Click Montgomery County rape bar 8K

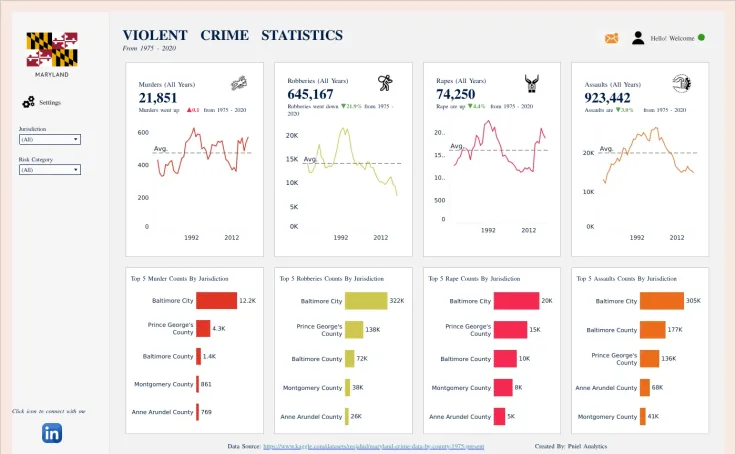(503, 387)
